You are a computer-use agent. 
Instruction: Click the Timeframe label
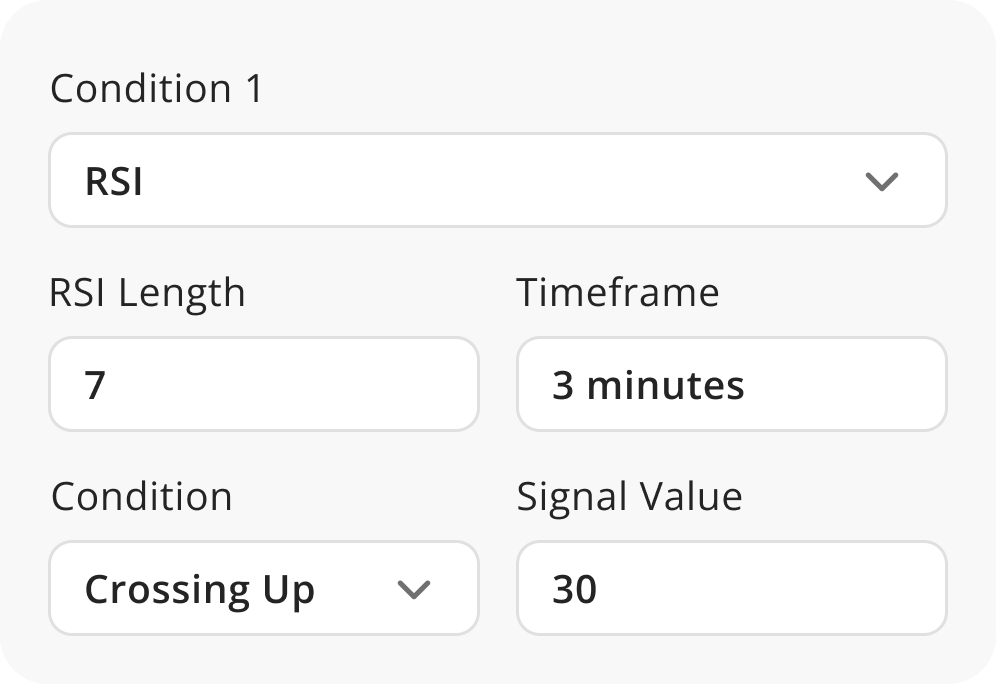tap(617, 293)
